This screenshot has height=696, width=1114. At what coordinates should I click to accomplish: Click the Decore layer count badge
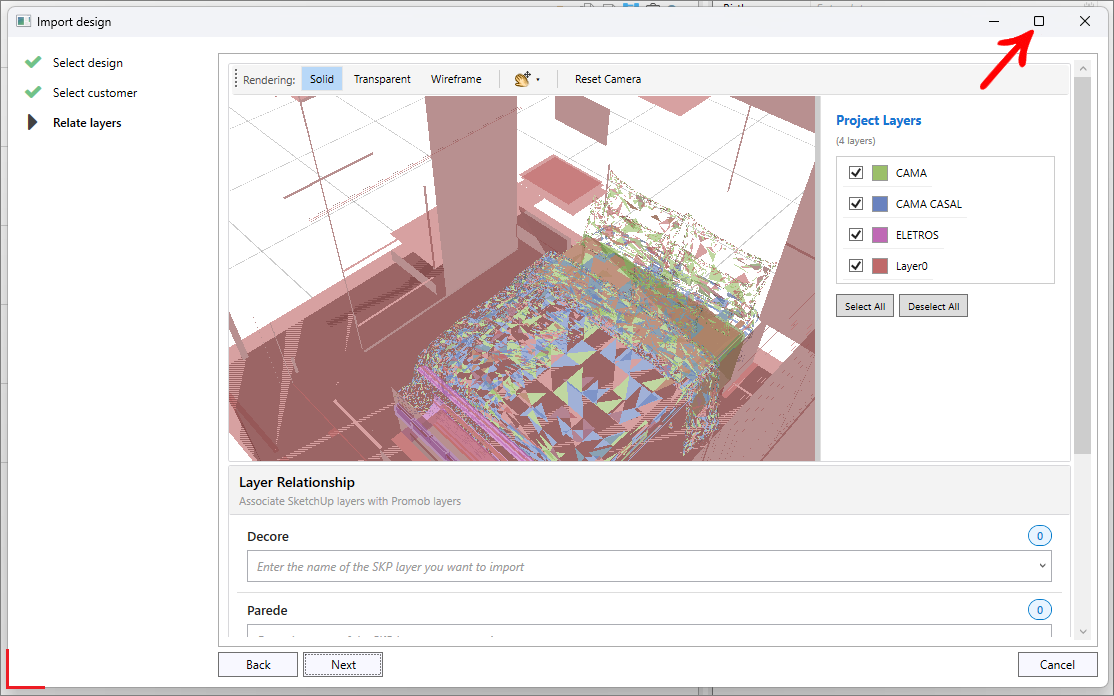[x=1039, y=536]
